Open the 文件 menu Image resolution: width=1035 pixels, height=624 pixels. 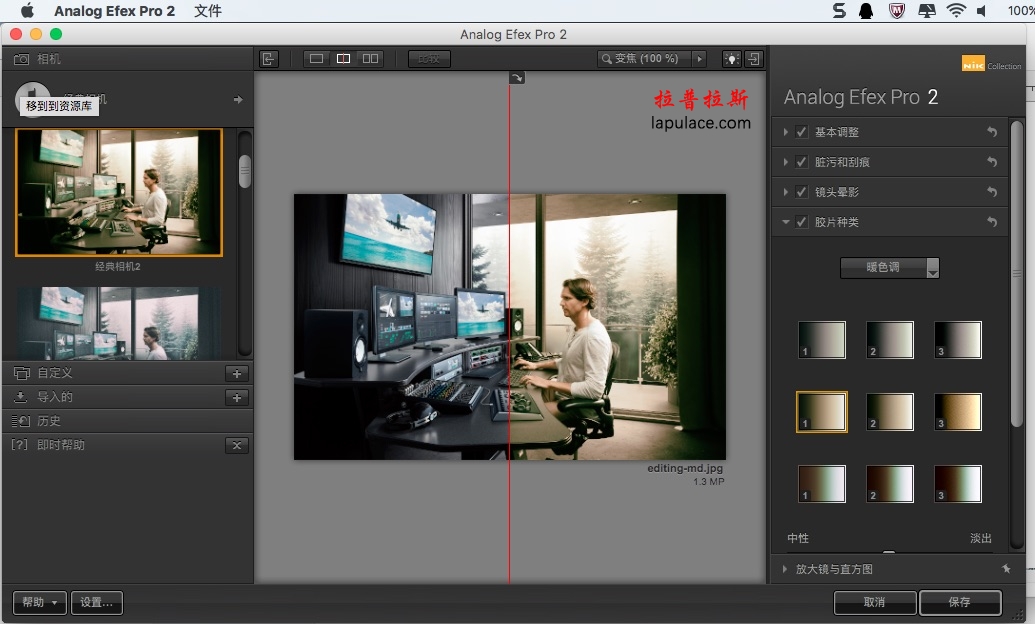pyautogui.click(x=208, y=11)
